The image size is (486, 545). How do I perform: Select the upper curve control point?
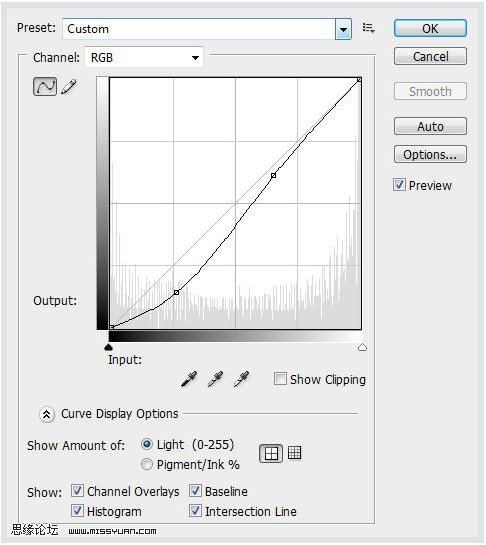click(274, 176)
